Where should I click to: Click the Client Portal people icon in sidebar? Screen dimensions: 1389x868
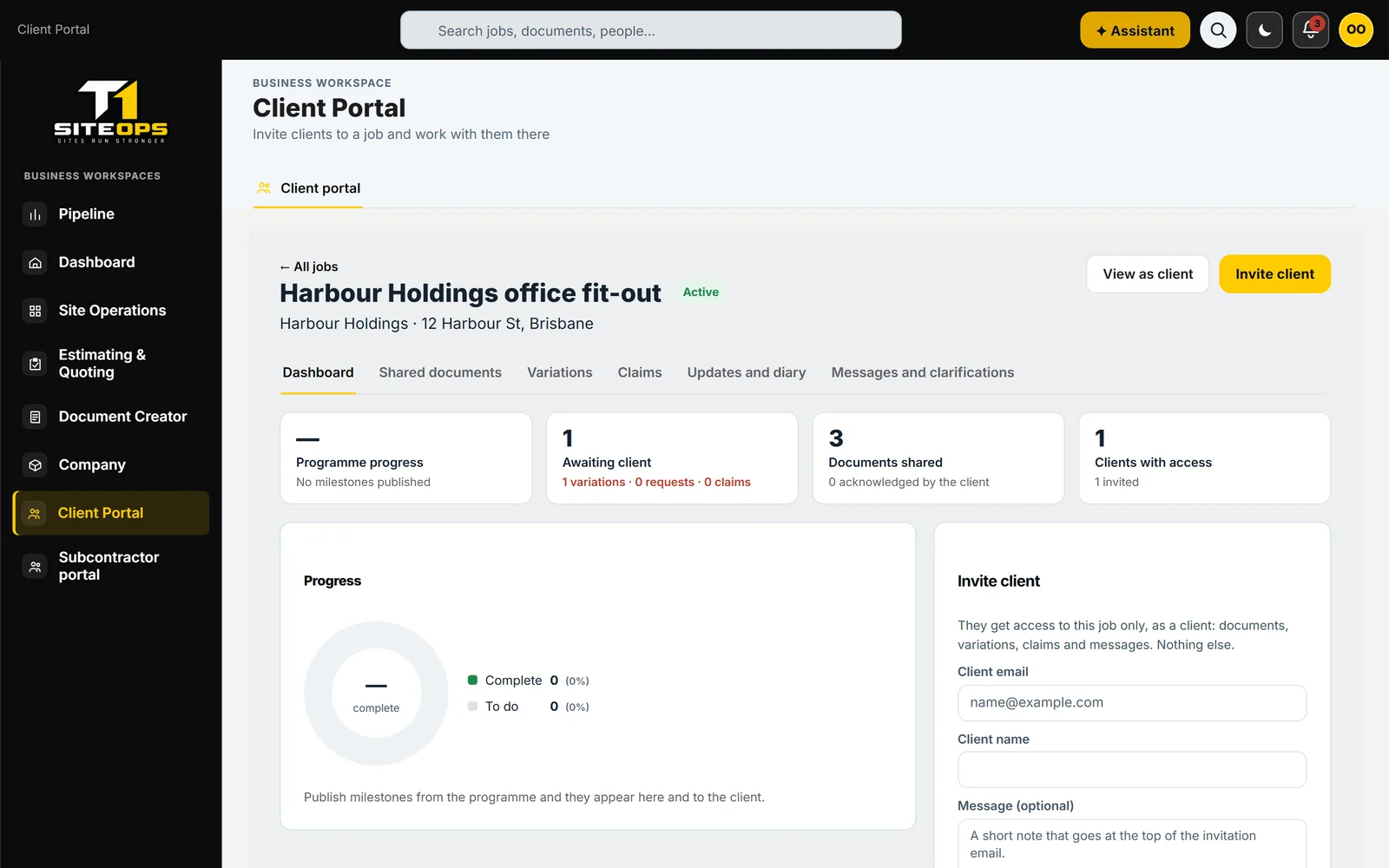coord(35,513)
